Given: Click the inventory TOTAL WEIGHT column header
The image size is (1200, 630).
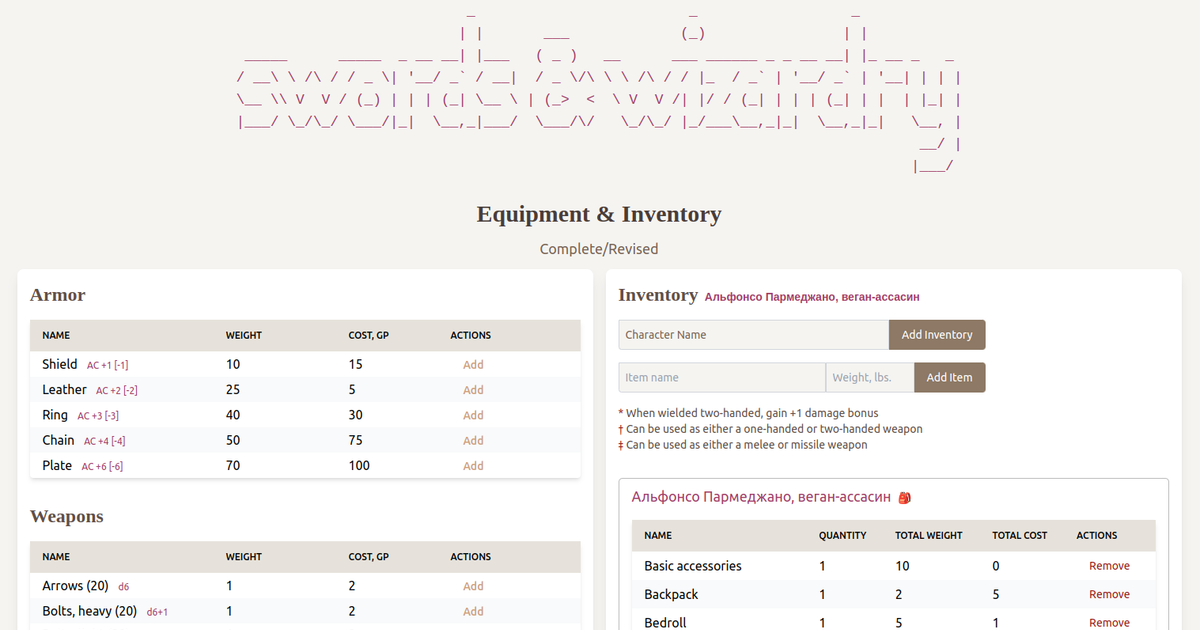Looking at the screenshot, I should pos(929,536).
